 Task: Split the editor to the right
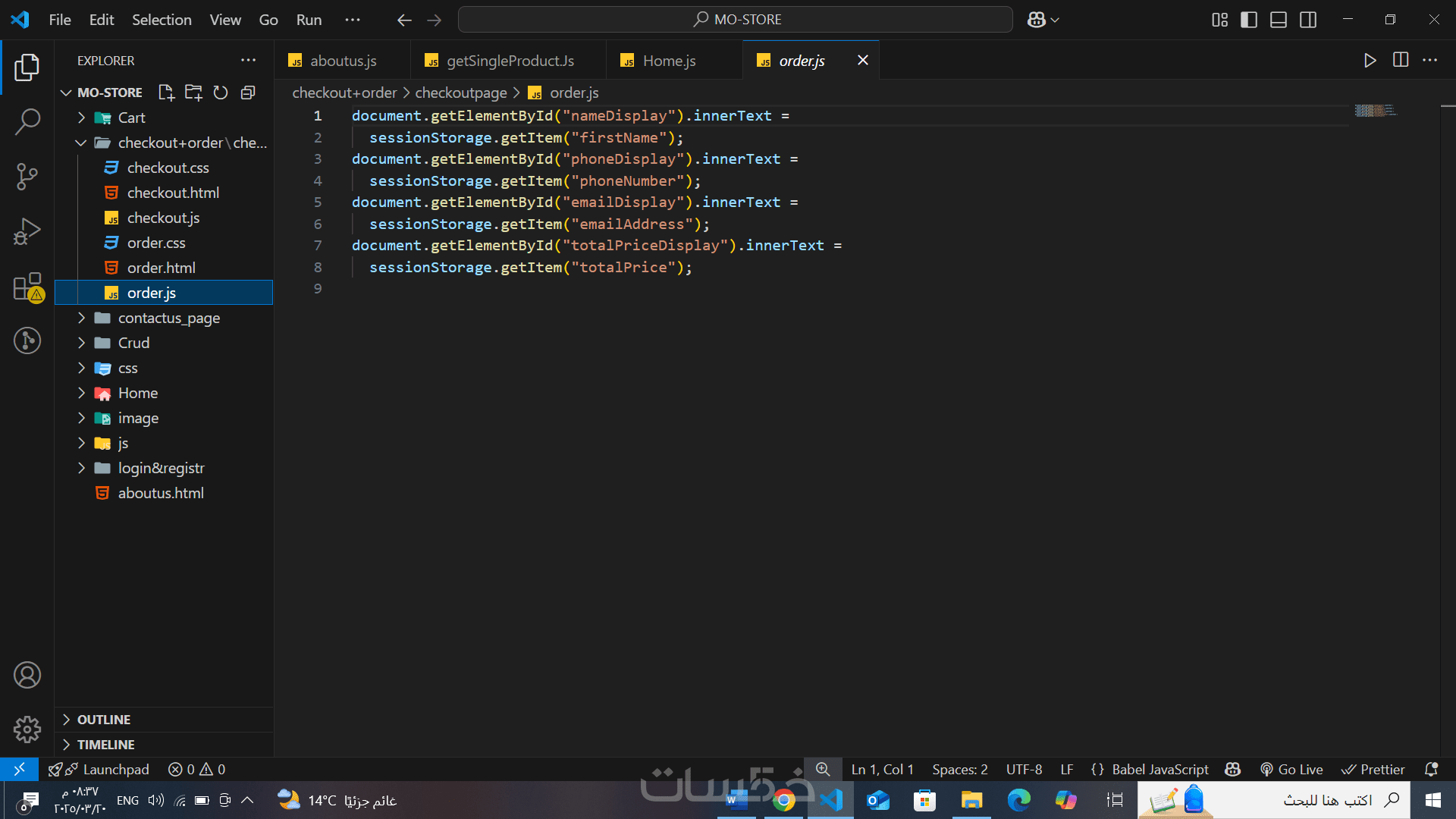(x=1401, y=61)
